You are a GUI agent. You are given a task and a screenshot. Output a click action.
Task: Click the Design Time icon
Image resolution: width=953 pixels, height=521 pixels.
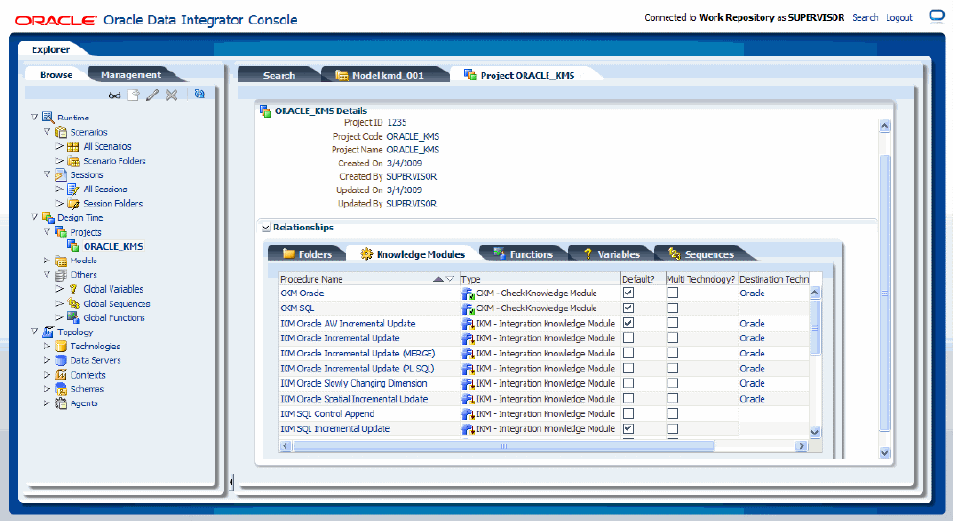click(x=48, y=218)
